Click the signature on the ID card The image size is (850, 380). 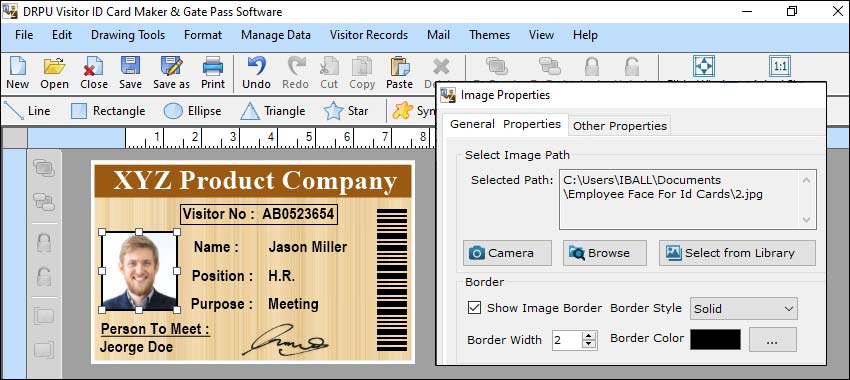click(285, 340)
